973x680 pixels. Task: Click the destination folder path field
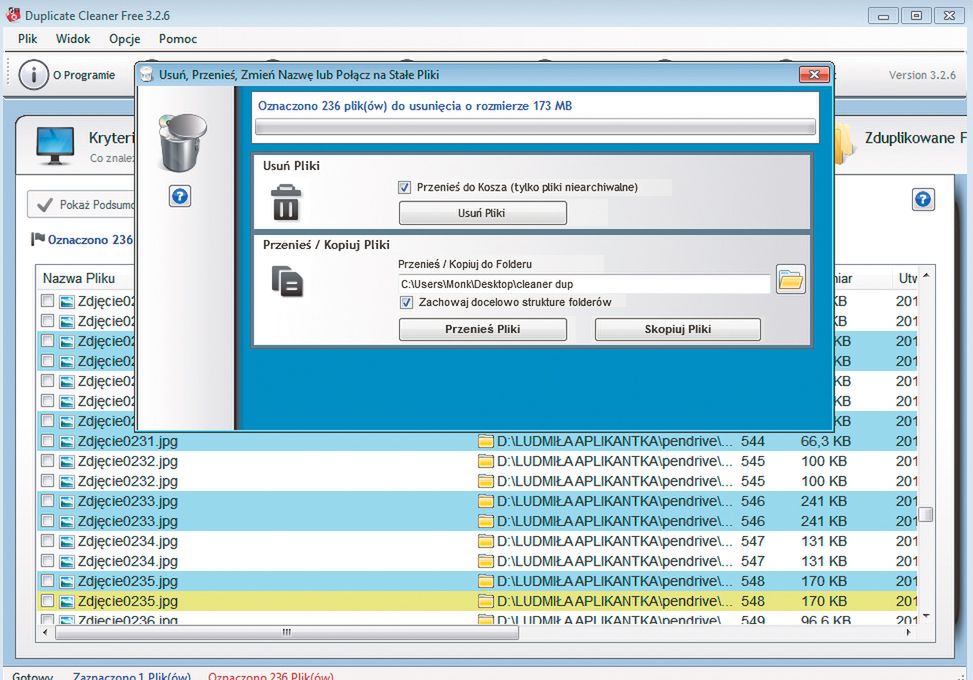click(583, 285)
